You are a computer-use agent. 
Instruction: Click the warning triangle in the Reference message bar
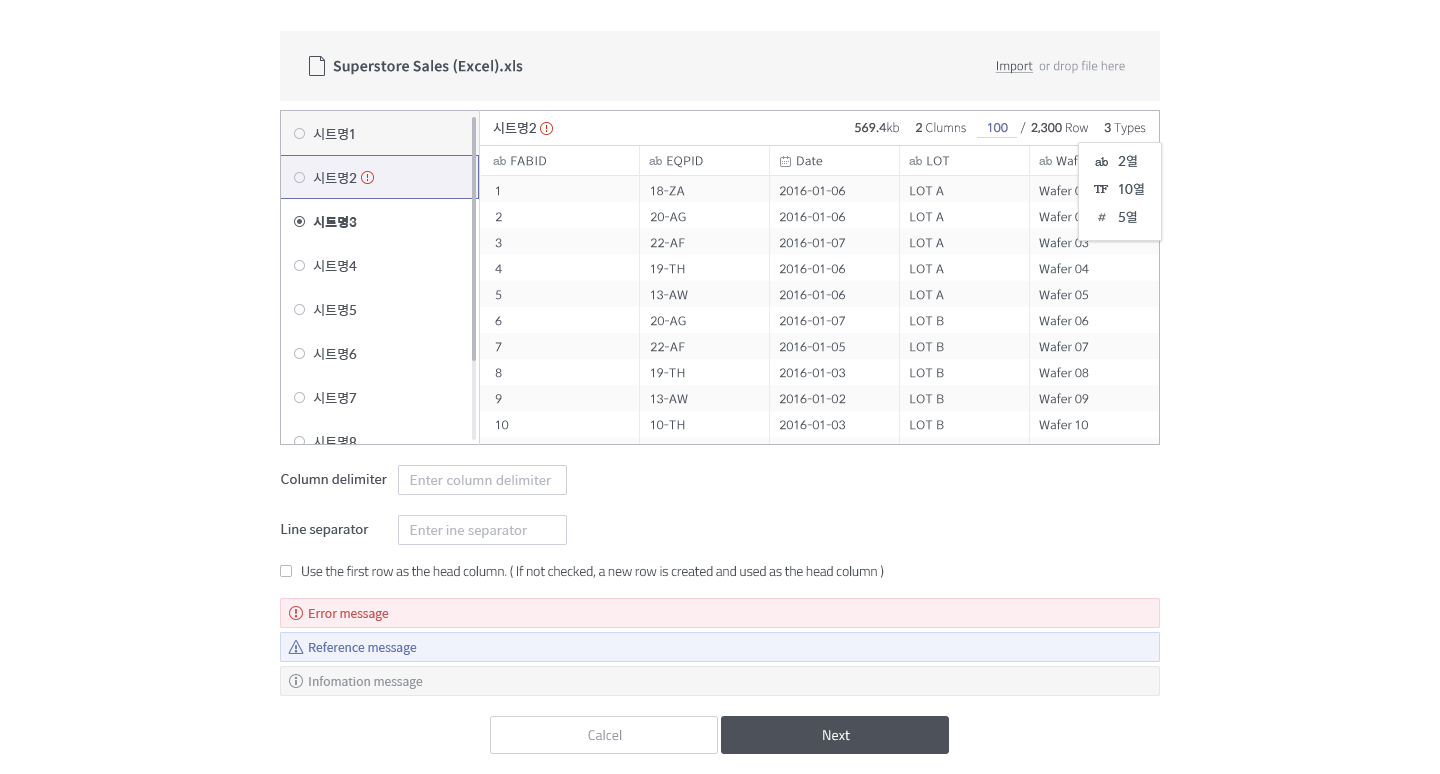(x=295, y=647)
